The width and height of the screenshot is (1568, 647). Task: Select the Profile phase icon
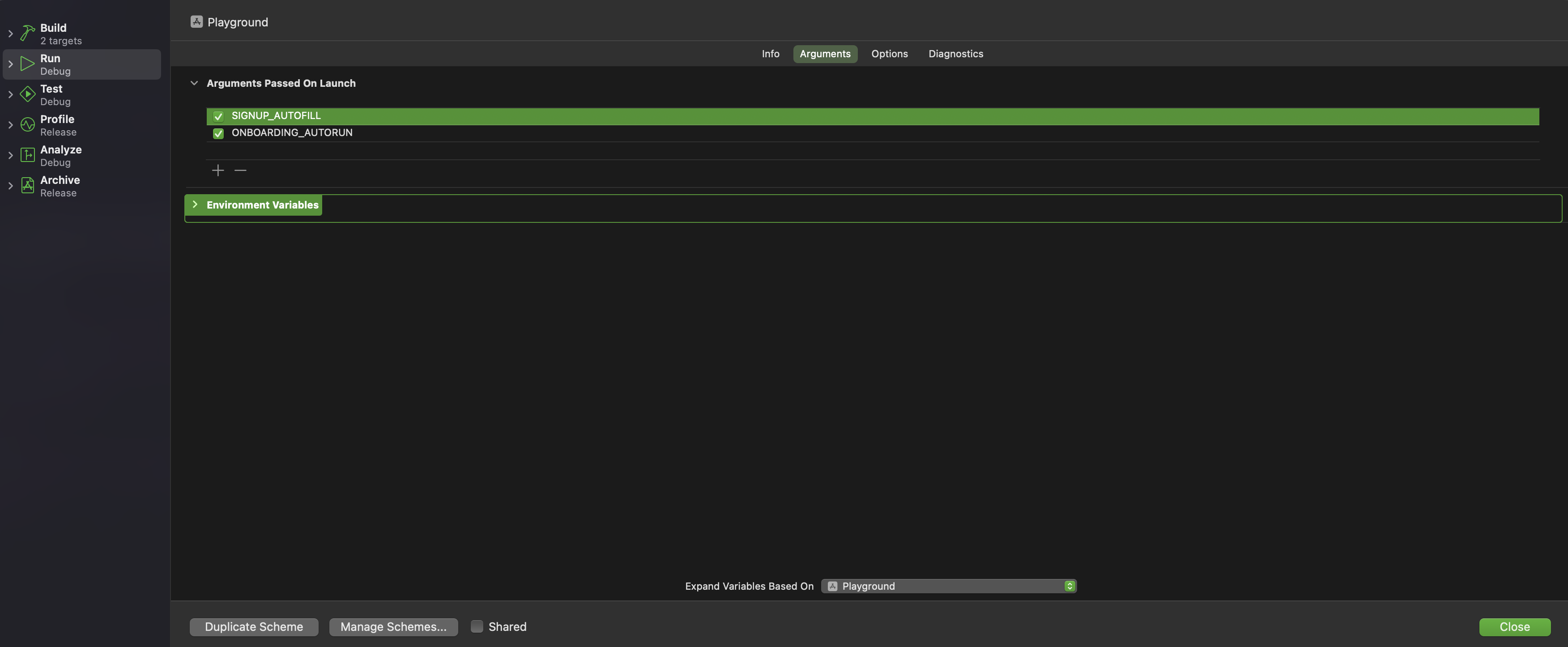click(27, 124)
